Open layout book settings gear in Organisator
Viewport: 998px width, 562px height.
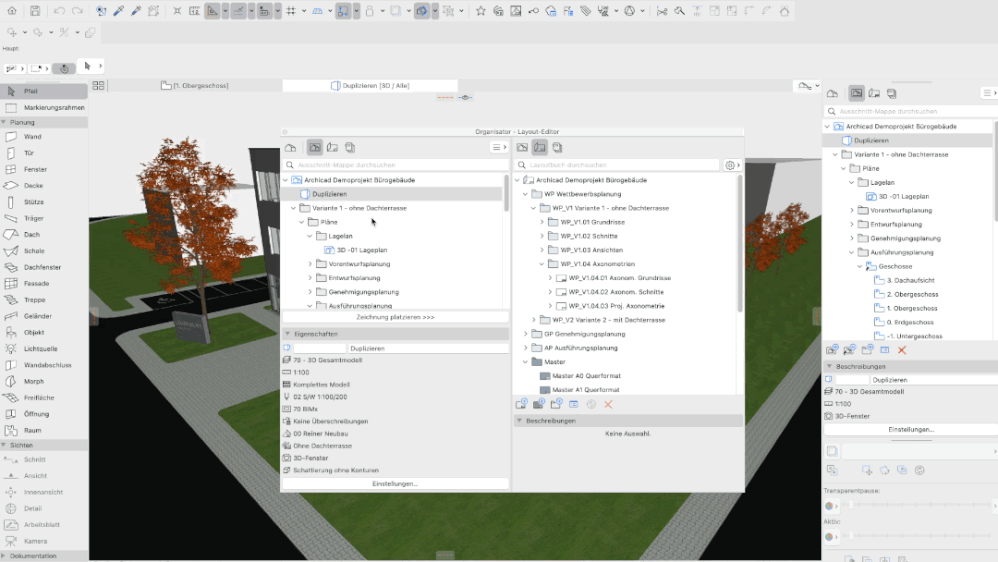731,165
